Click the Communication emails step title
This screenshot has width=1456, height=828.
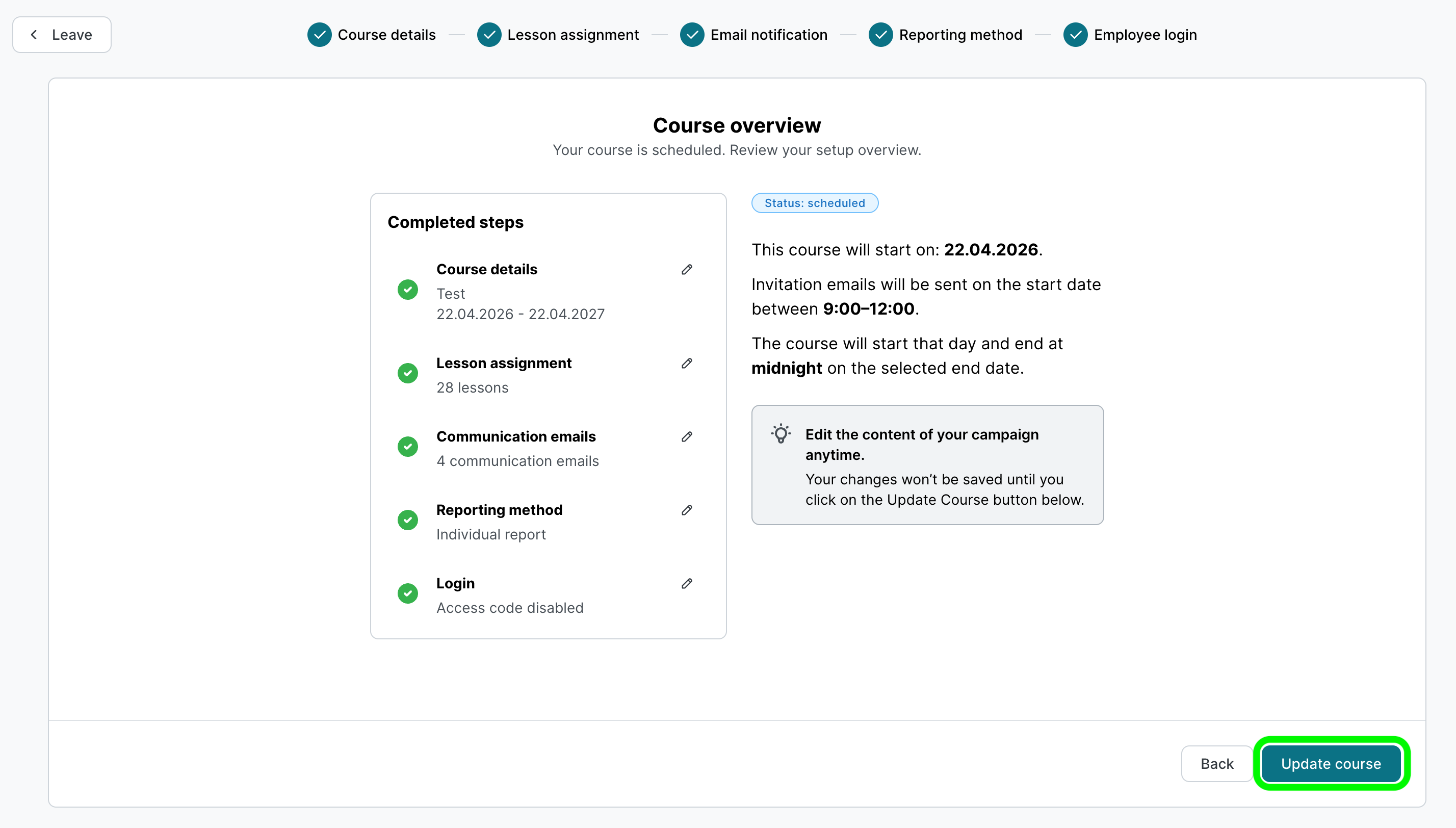coord(515,437)
